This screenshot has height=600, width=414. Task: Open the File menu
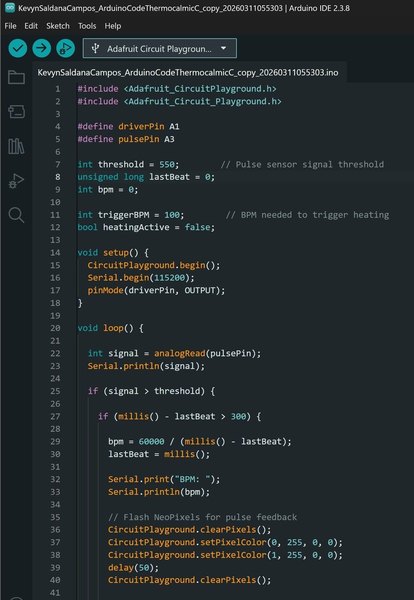(10, 26)
